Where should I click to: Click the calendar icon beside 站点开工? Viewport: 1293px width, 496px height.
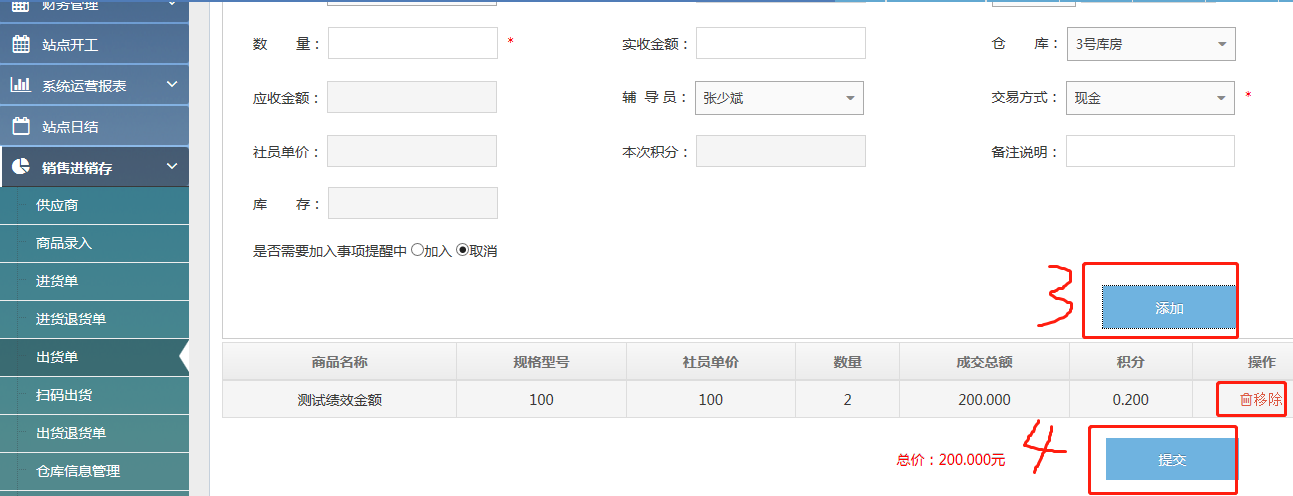click(x=20, y=44)
